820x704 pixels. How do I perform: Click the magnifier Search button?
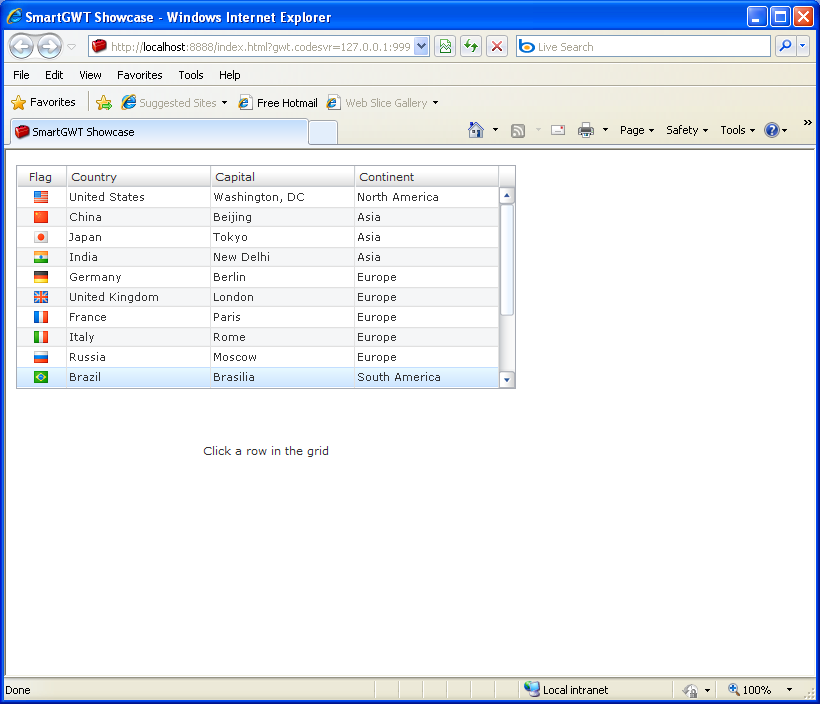tap(785, 47)
